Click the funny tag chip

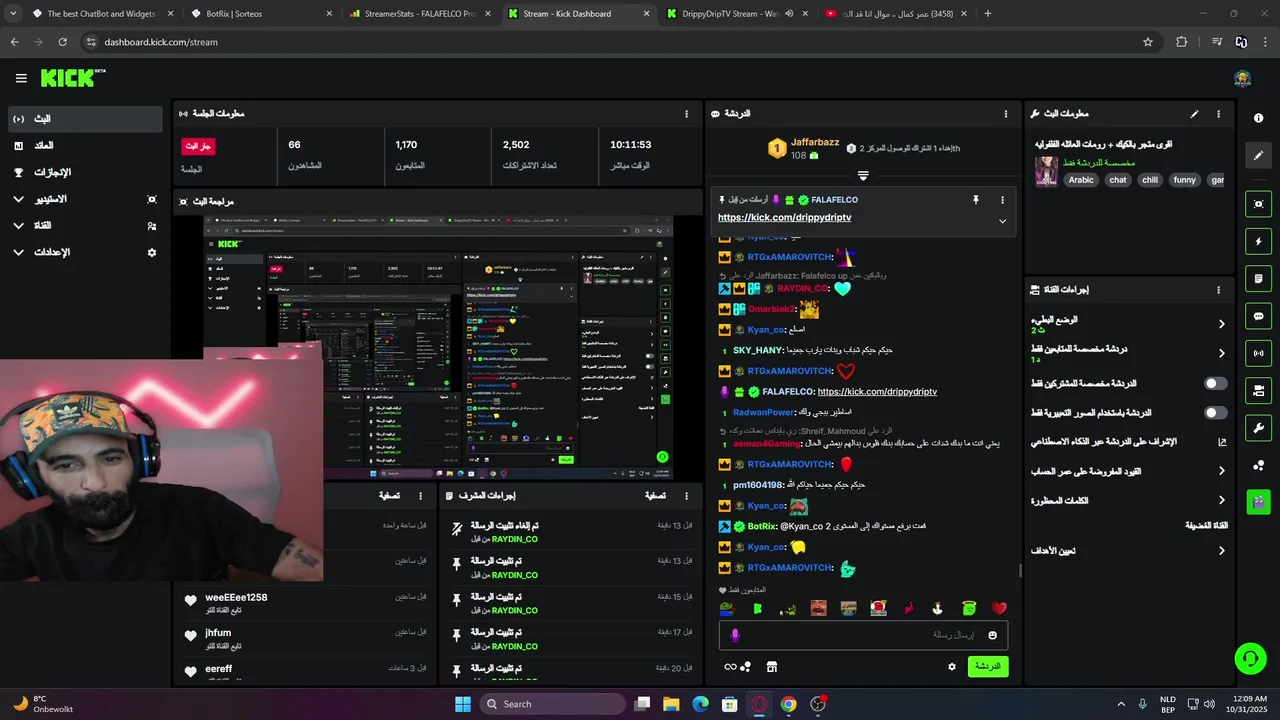(1184, 180)
